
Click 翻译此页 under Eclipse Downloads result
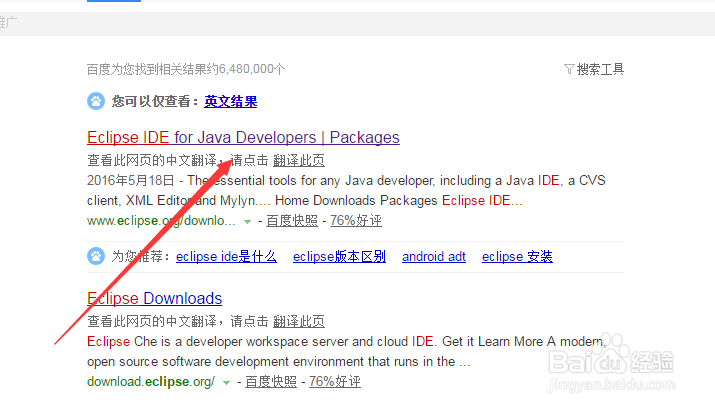tap(299, 321)
